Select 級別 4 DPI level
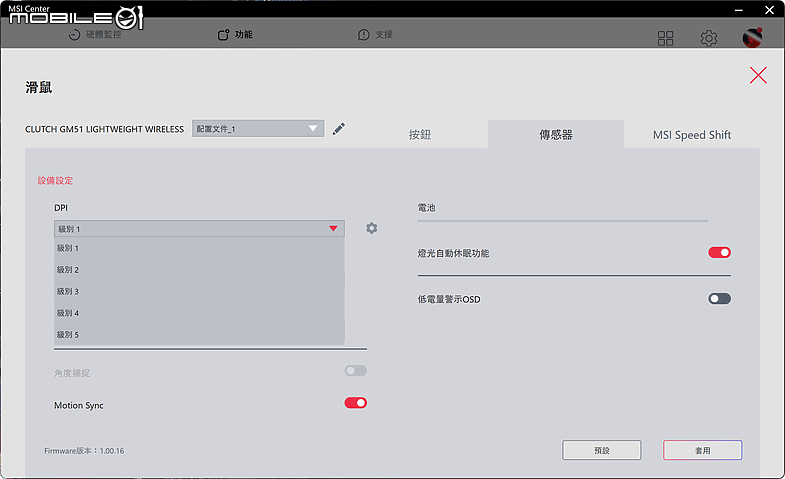 pos(199,313)
